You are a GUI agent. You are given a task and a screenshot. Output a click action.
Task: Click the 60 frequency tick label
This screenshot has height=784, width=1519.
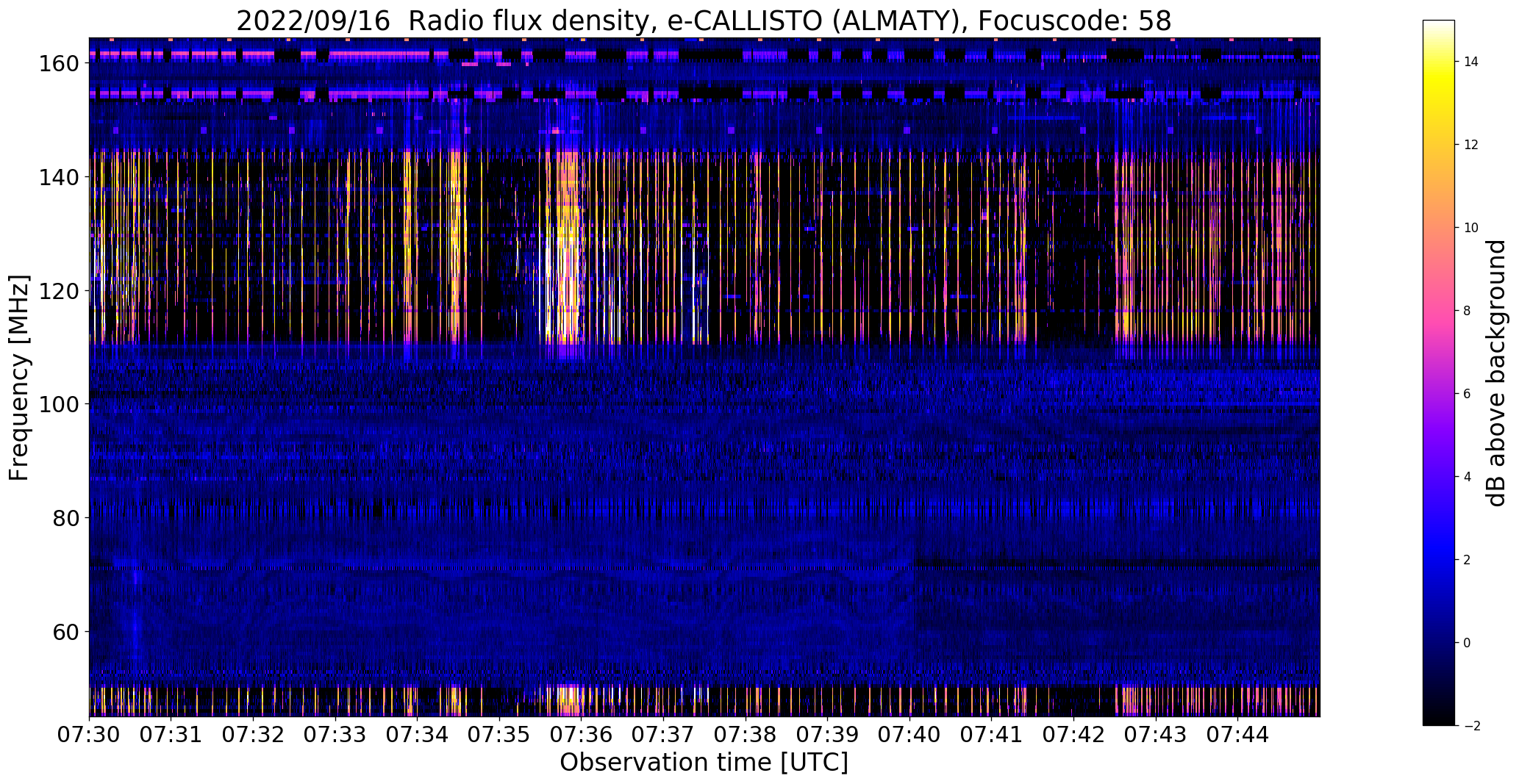[67, 631]
